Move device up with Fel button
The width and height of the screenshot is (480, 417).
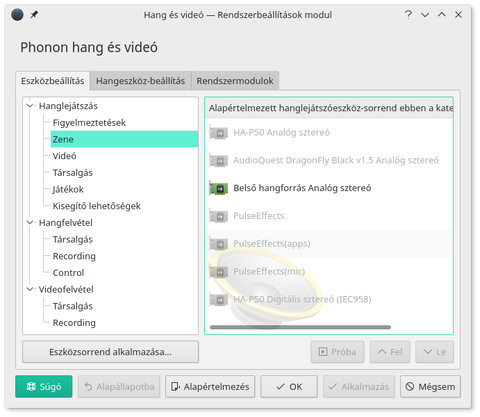point(390,352)
